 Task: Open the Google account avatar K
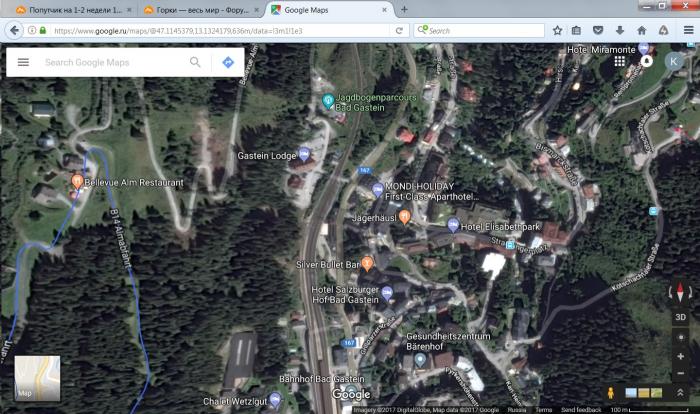[674, 61]
